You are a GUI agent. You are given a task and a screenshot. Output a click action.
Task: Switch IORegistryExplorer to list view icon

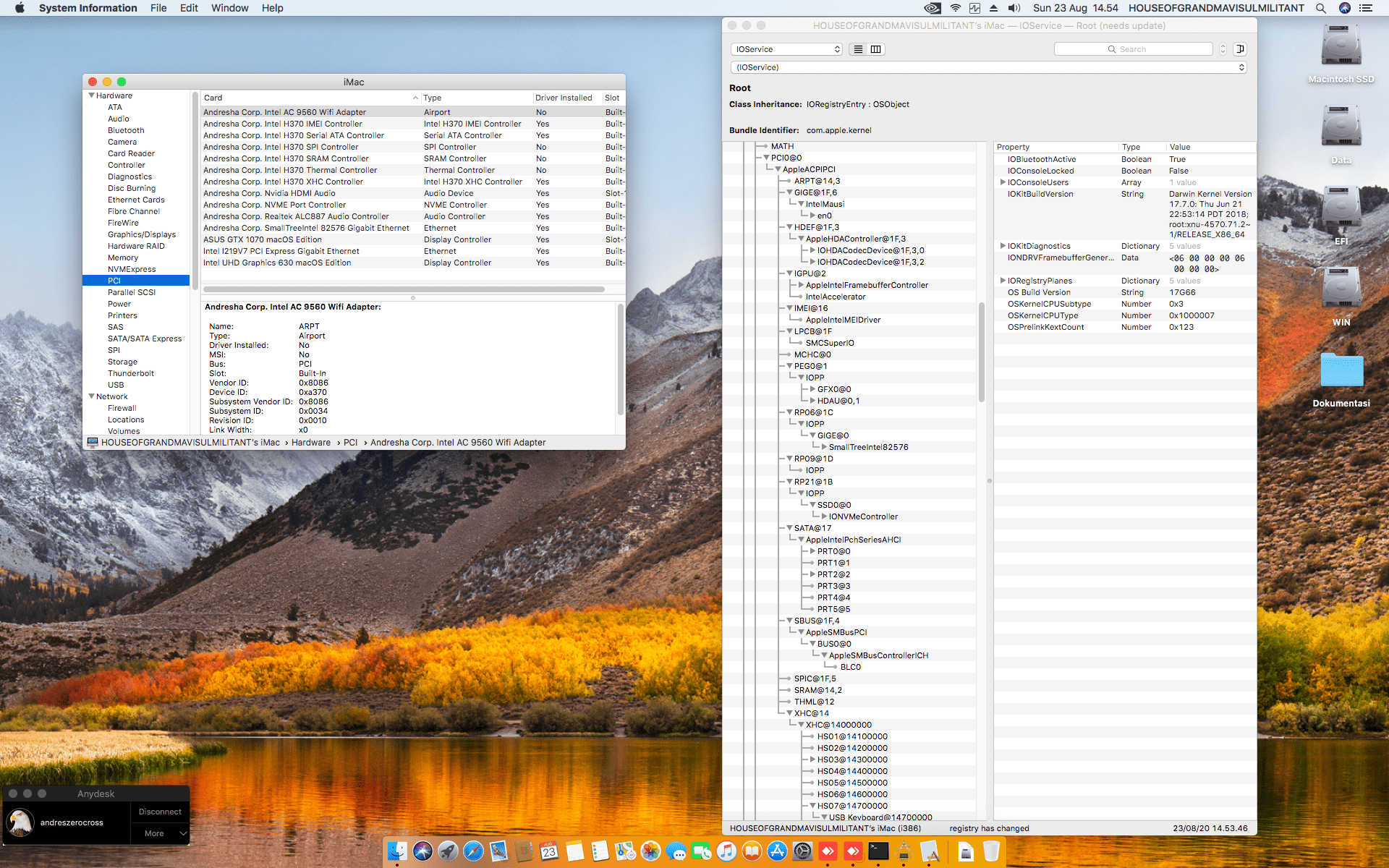click(858, 49)
